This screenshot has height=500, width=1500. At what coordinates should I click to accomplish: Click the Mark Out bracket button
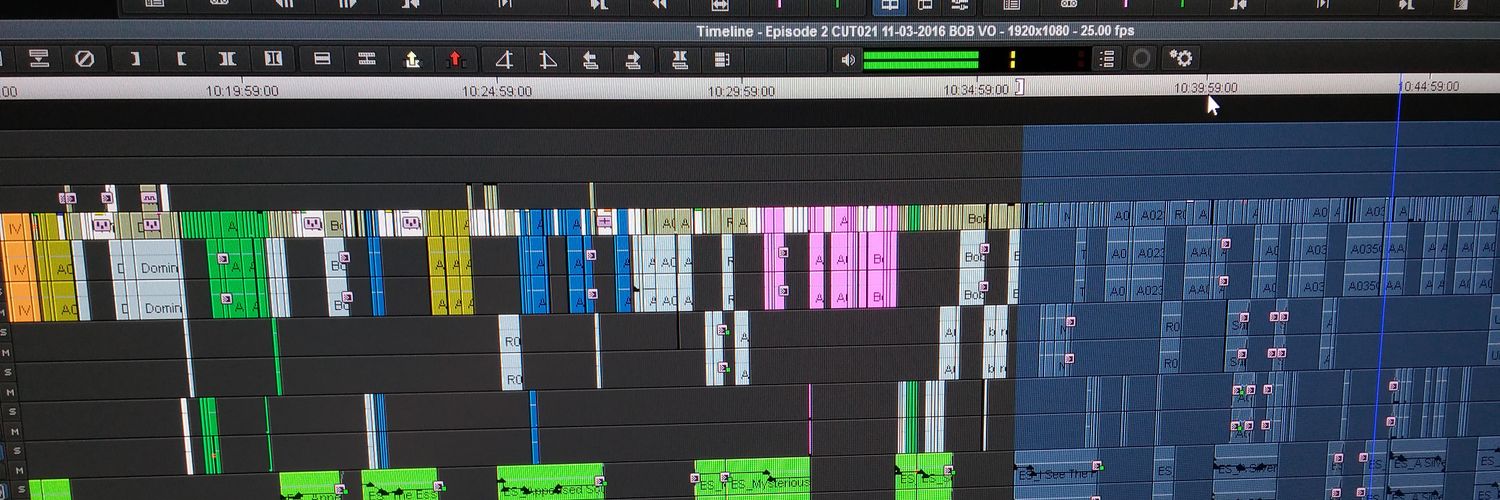click(181, 59)
